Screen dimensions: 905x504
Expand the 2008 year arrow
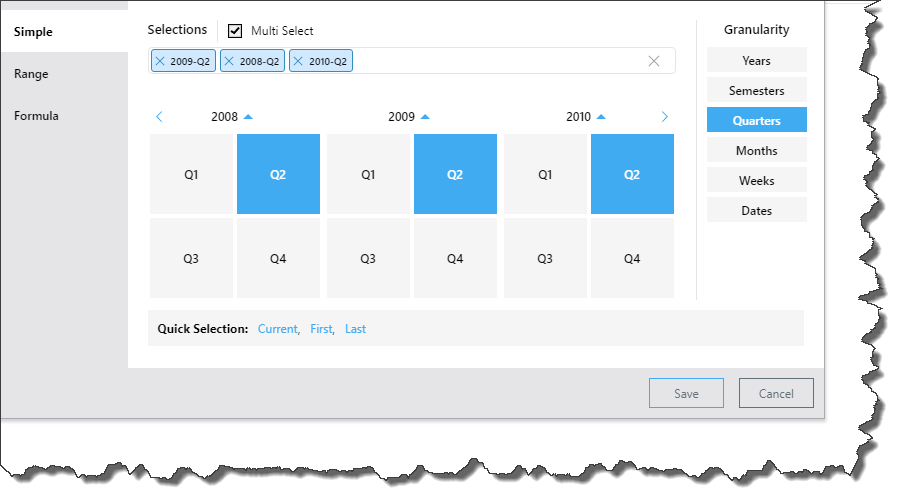pos(248,117)
